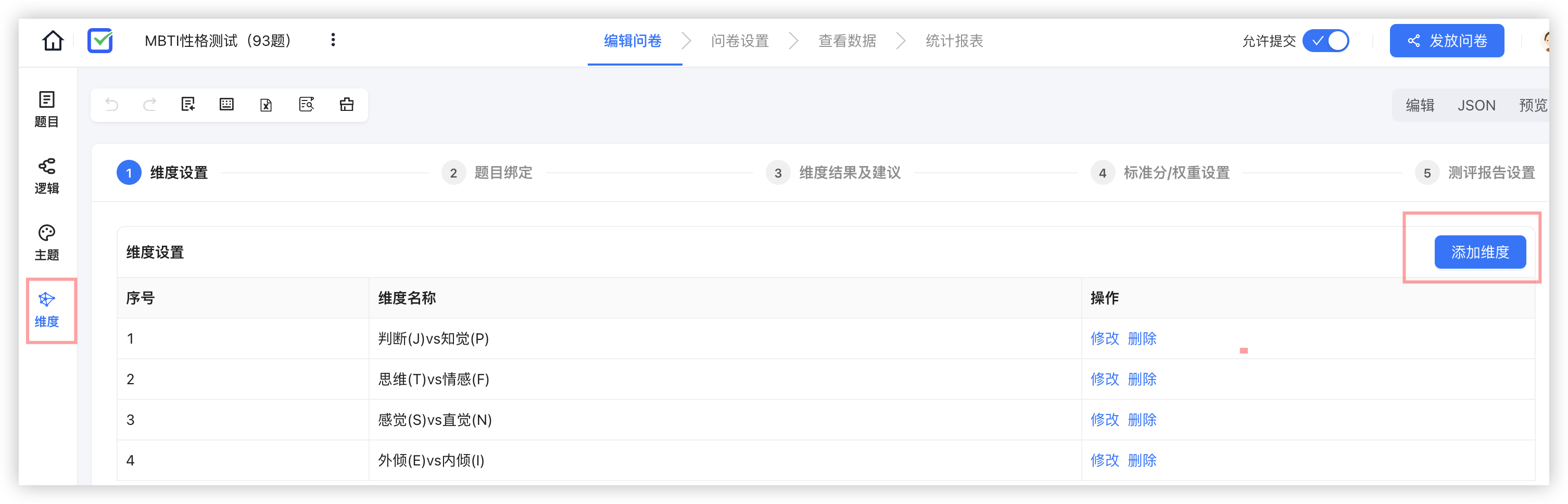Switch to the 统计报表 tab
This screenshot has height=504, width=1568.
click(954, 41)
